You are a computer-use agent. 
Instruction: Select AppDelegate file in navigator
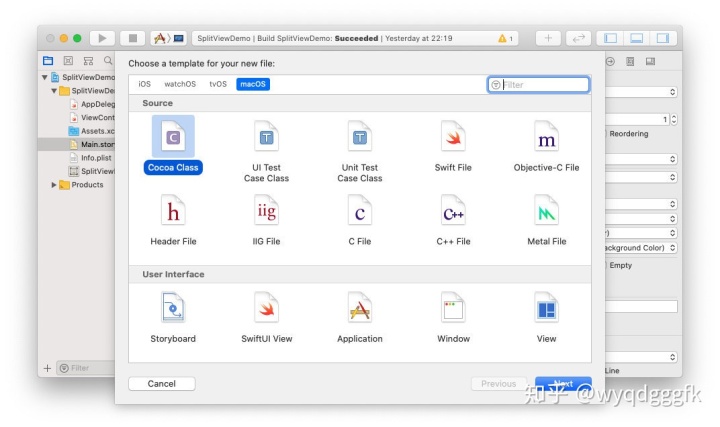(x=92, y=104)
